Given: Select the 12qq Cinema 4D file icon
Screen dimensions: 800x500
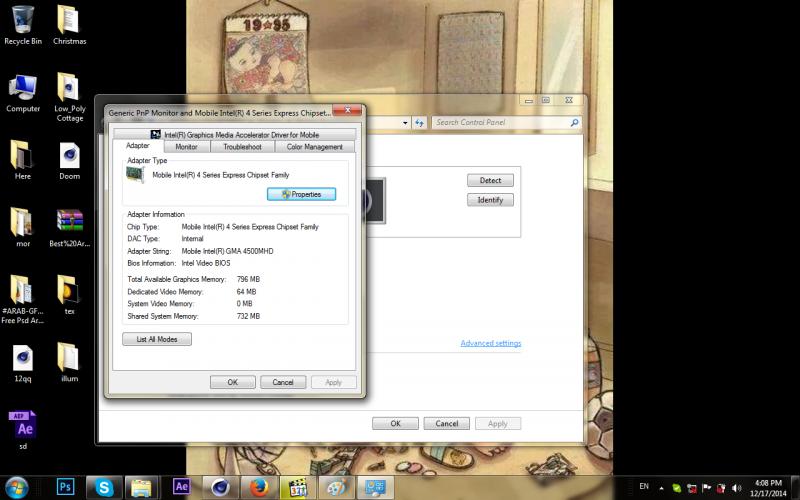Looking at the screenshot, I should point(22,363).
